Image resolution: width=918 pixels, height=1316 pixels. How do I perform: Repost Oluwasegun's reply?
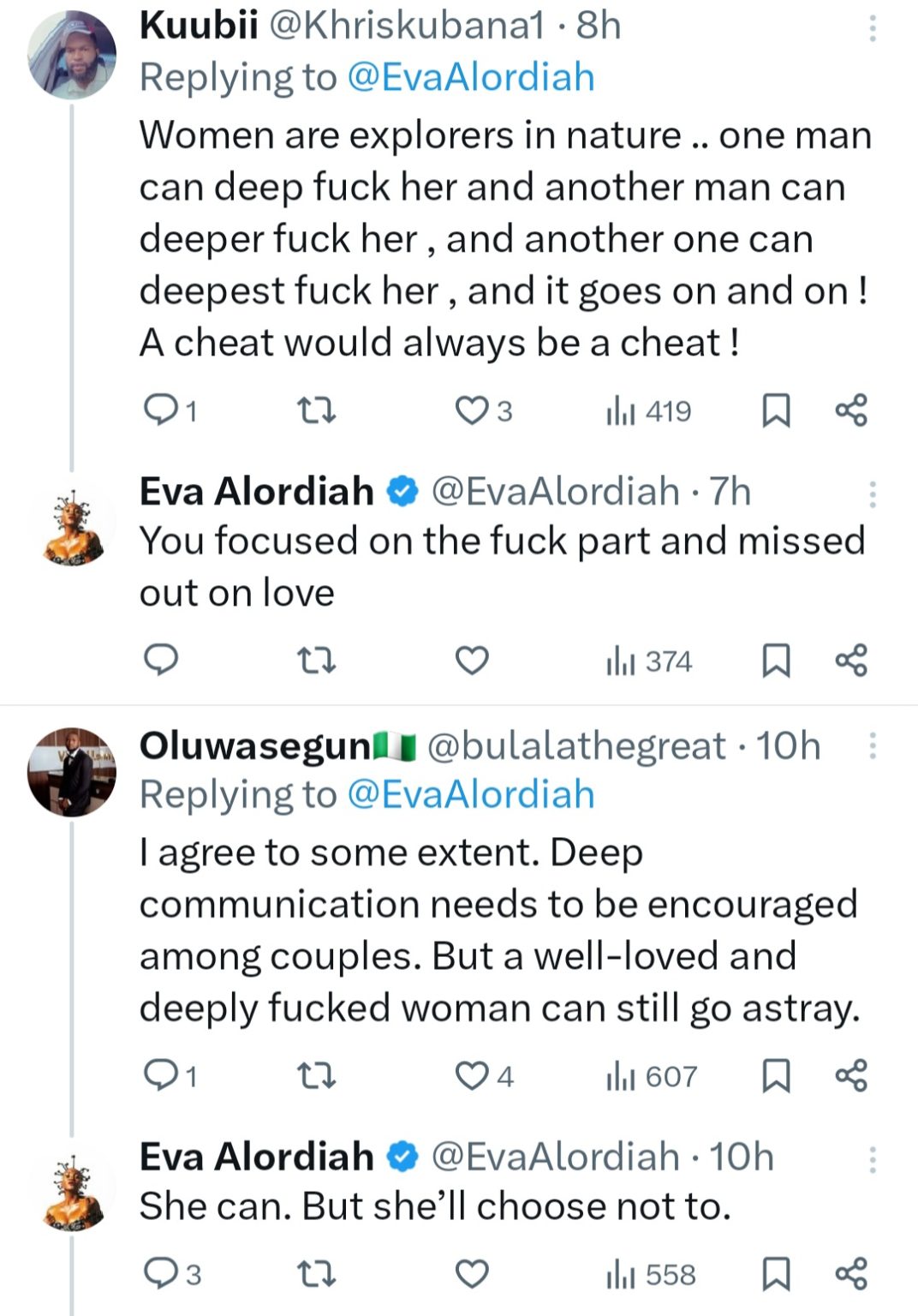pos(315,1075)
